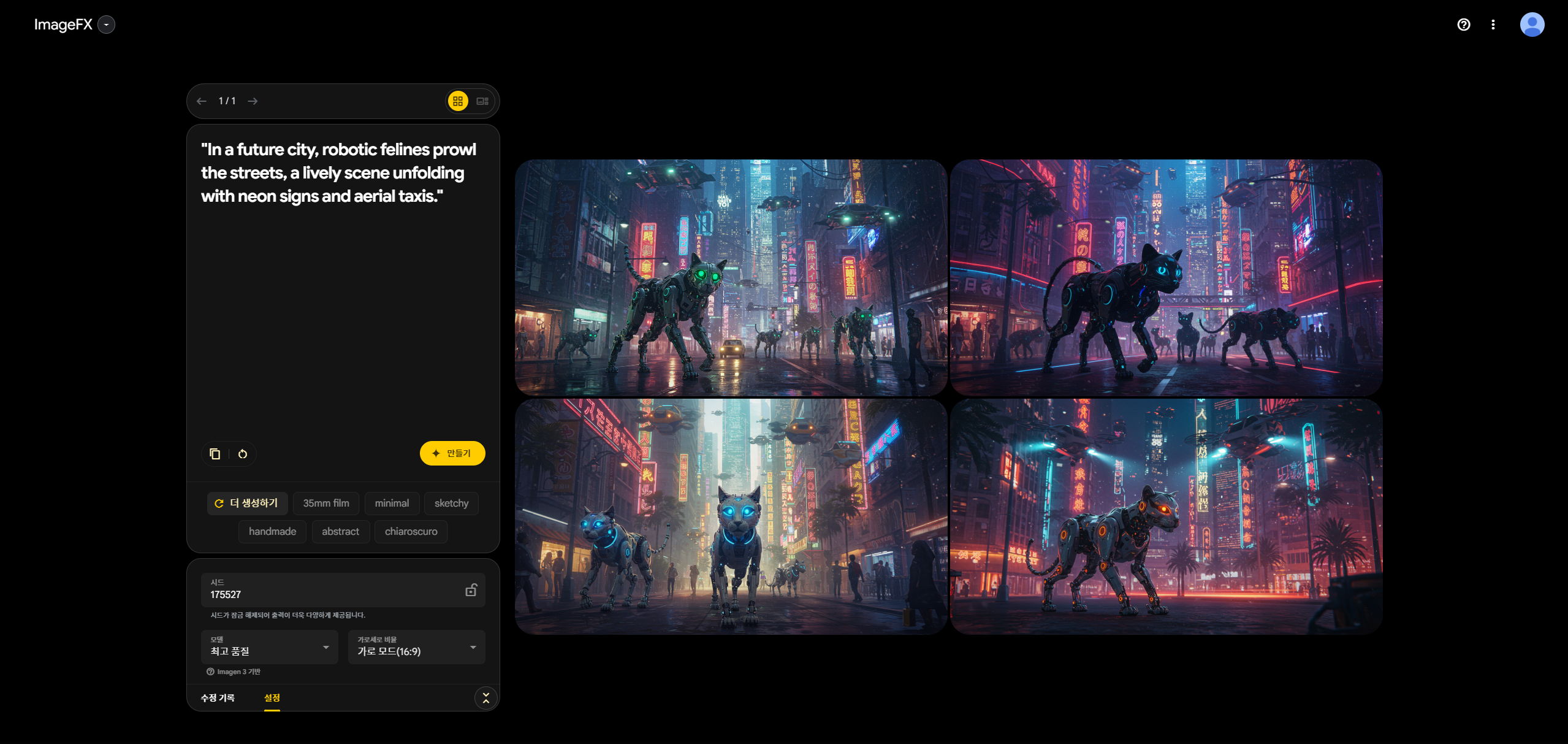
Task: Click the user account avatar
Action: click(1531, 25)
